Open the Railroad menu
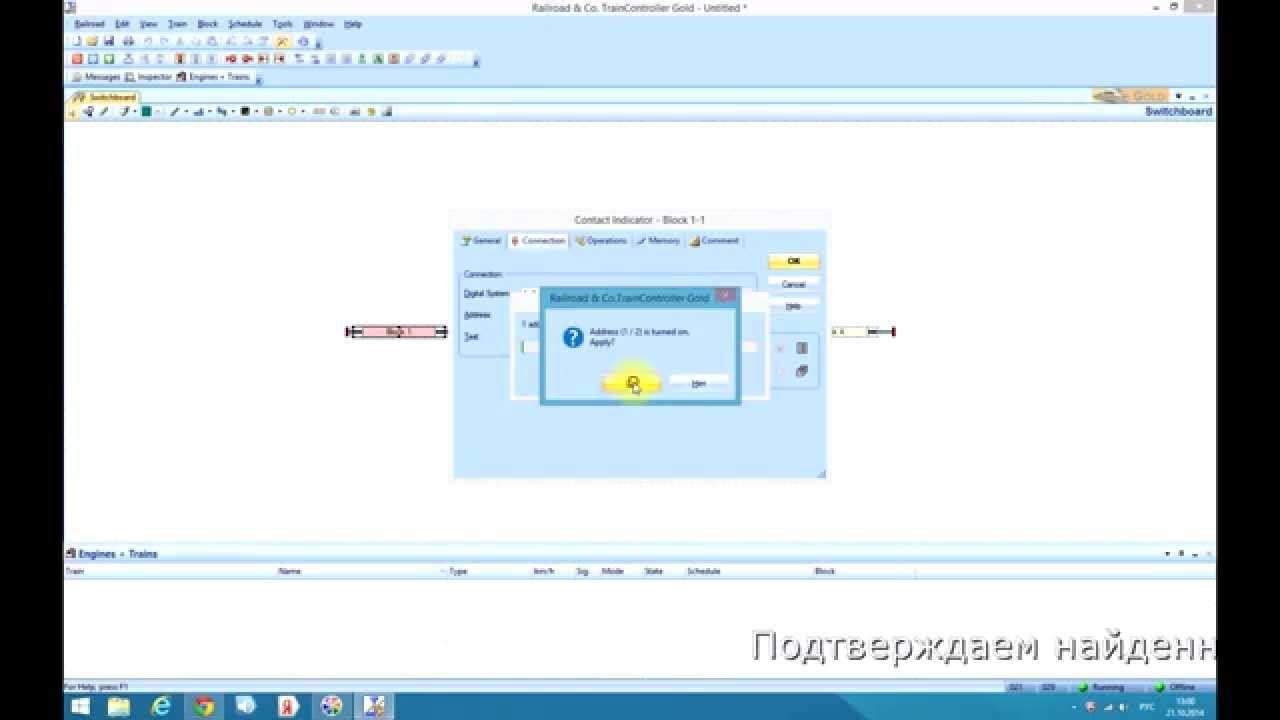Screen dimensions: 1280x720 [89, 24]
